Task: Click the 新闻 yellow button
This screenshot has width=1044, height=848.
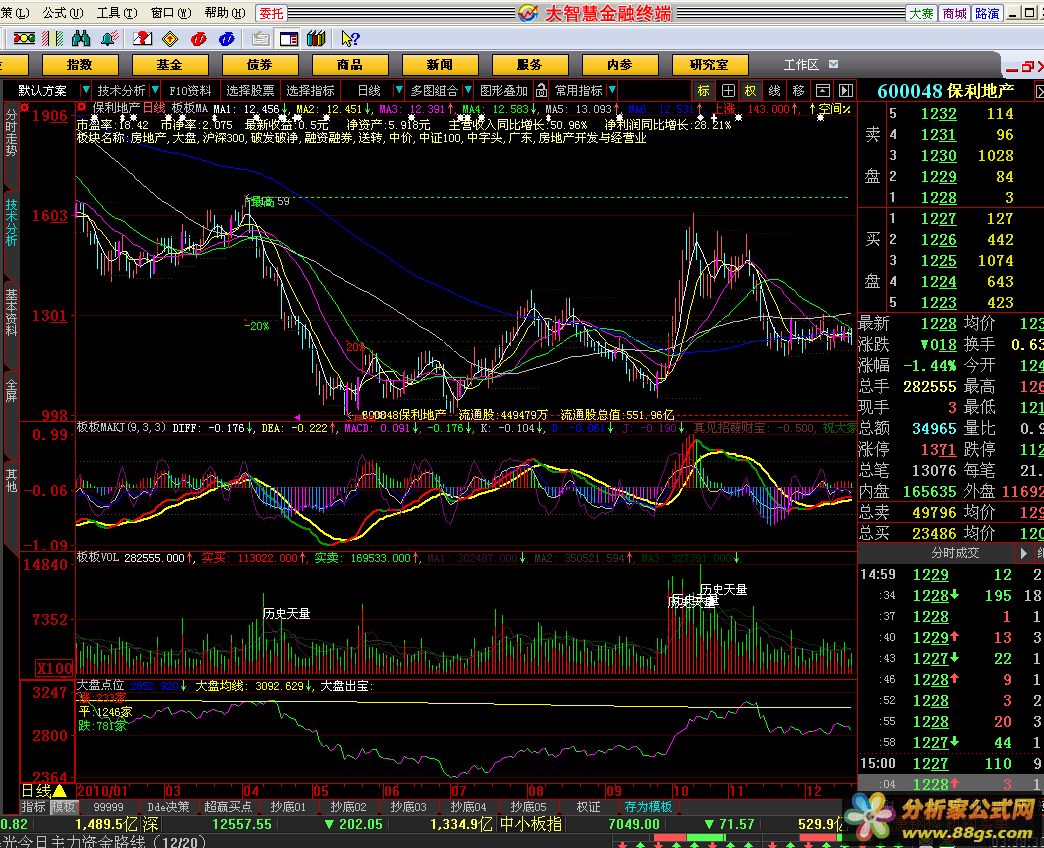Action: 440,65
